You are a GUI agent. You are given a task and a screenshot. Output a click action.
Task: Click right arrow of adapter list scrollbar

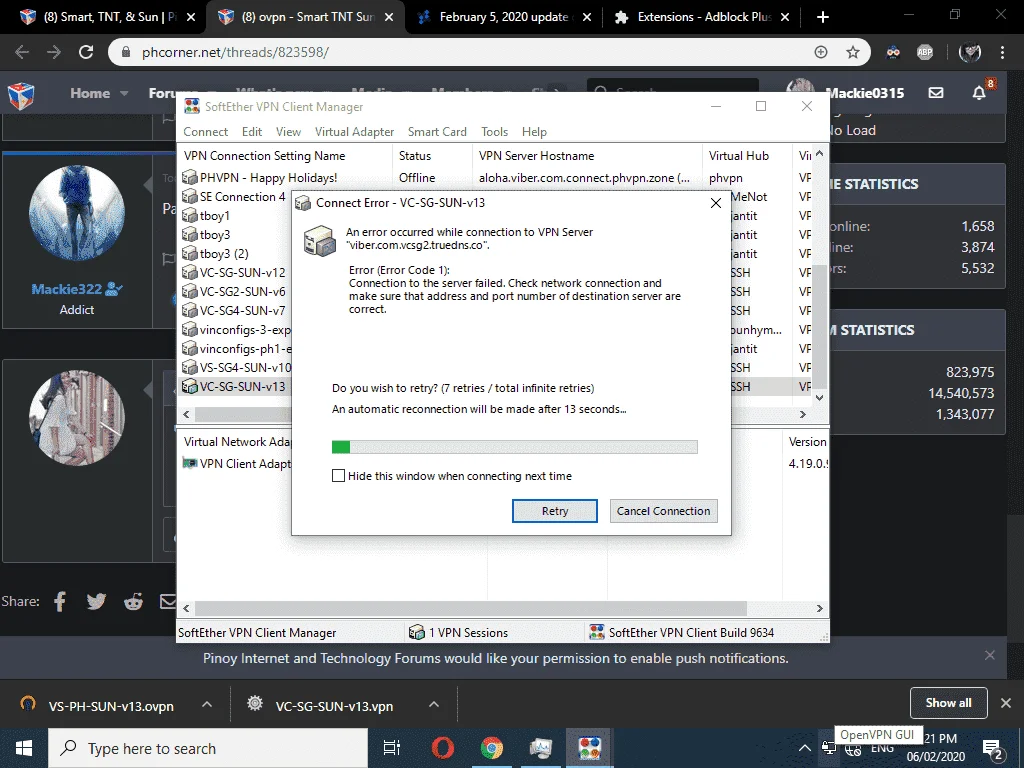coord(820,608)
